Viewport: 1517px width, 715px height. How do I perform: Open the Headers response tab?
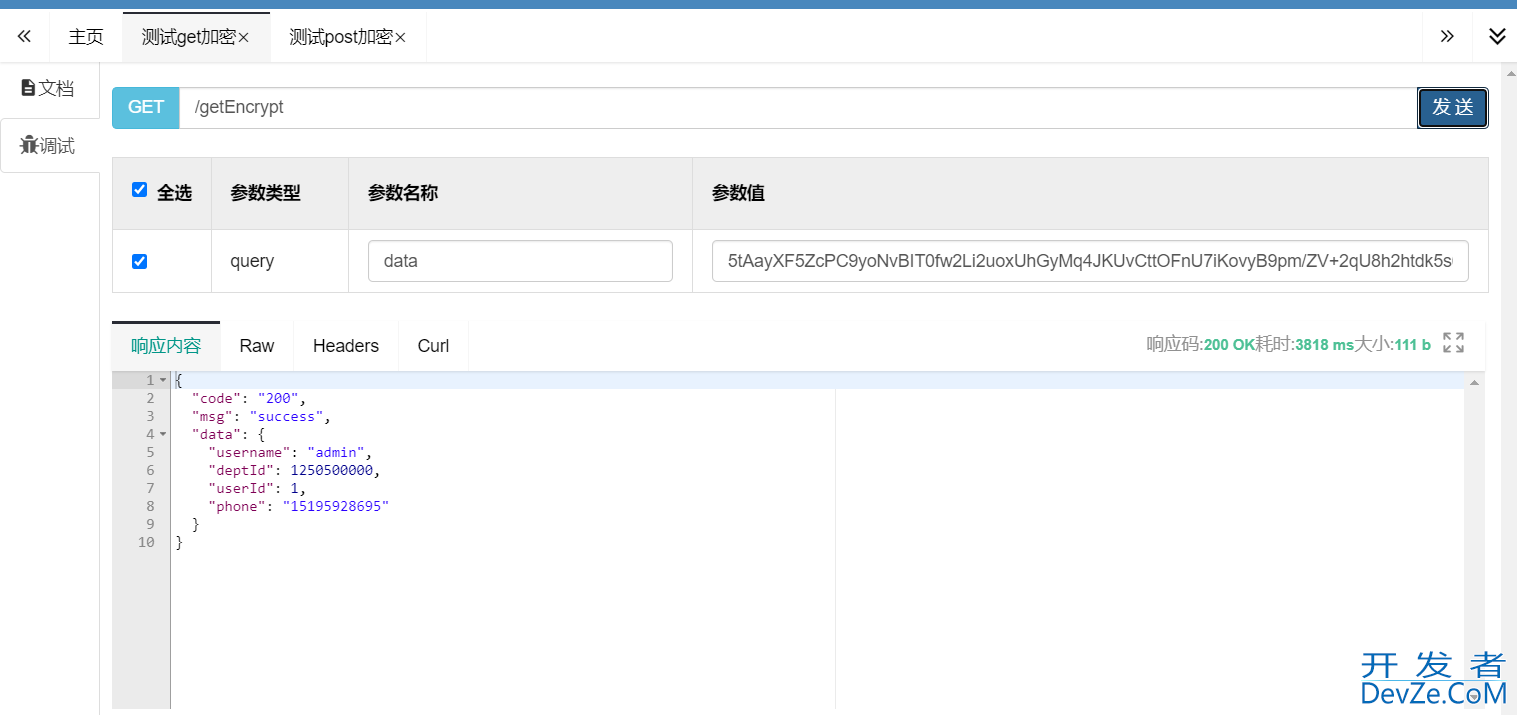[346, 346]
